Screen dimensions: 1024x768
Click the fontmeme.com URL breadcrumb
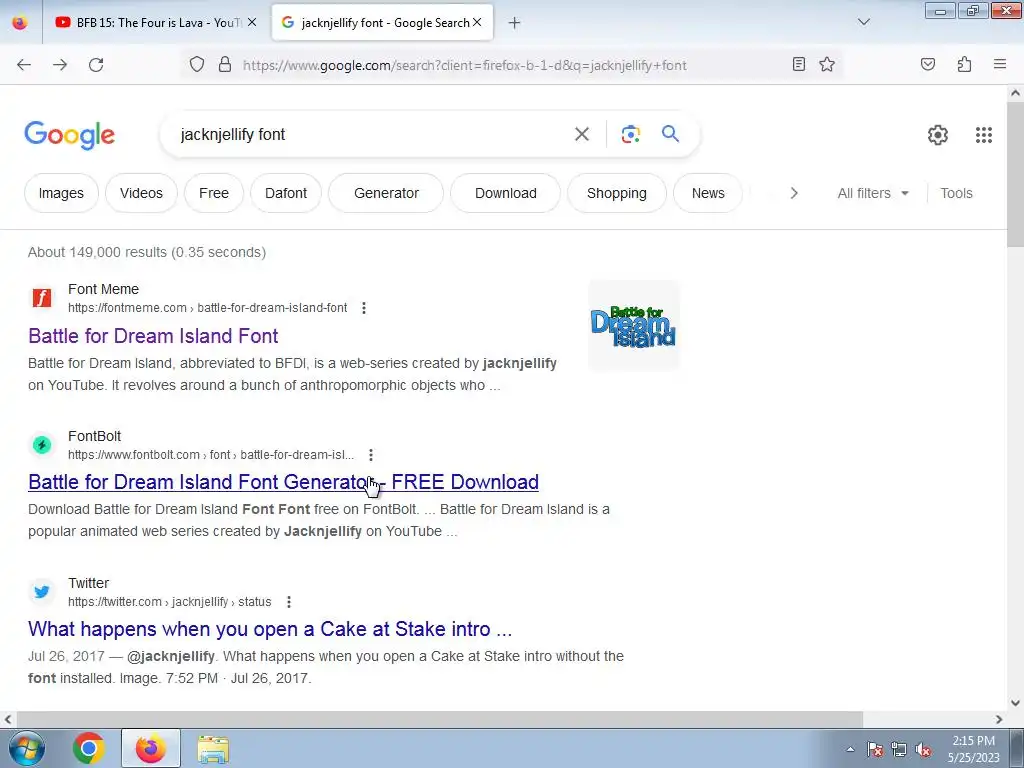(x=208, y=308)
